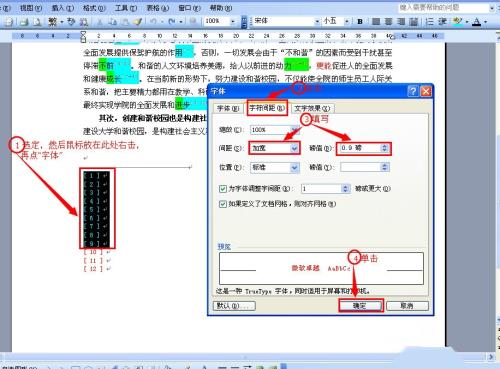
Task: Open the 位置 position 标准 dropdown
Action: coord(295,167)
